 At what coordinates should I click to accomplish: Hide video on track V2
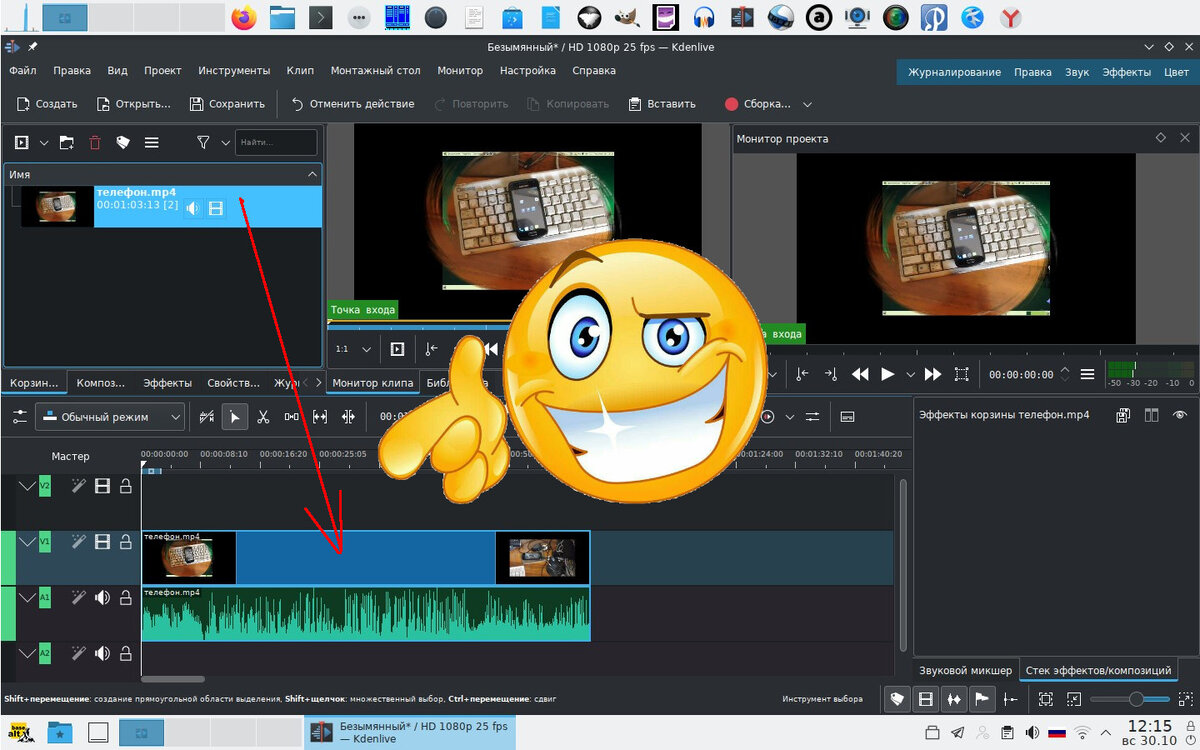click(x=102, y=487)
